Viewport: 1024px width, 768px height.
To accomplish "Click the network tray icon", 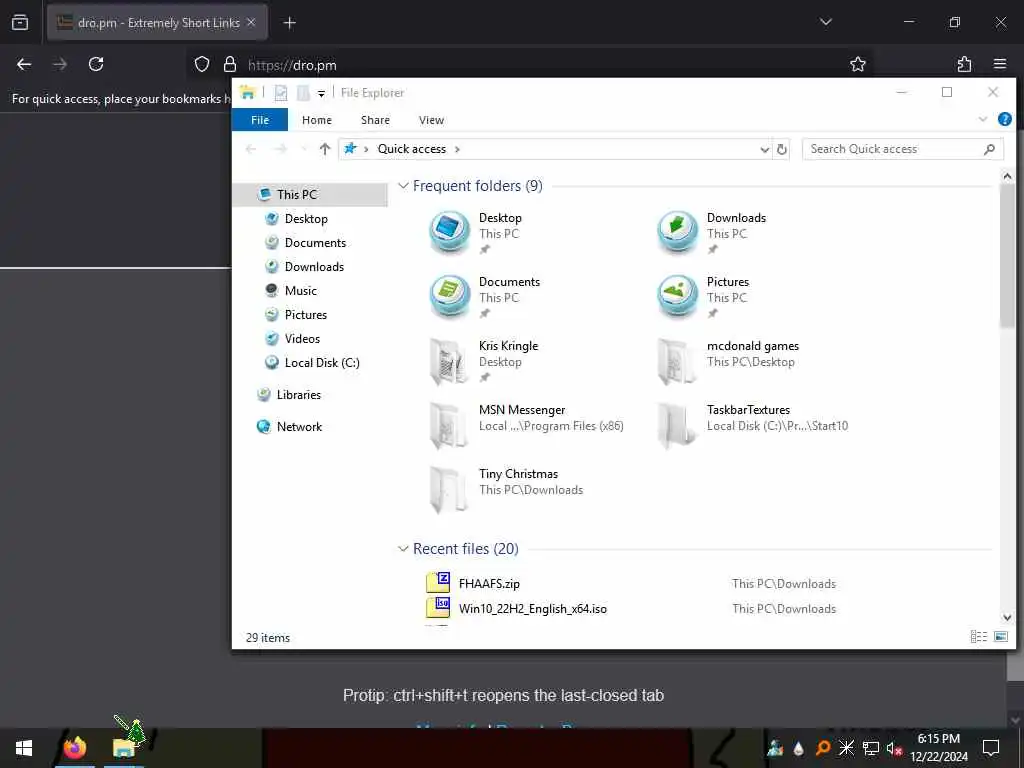I will [871, 748].
